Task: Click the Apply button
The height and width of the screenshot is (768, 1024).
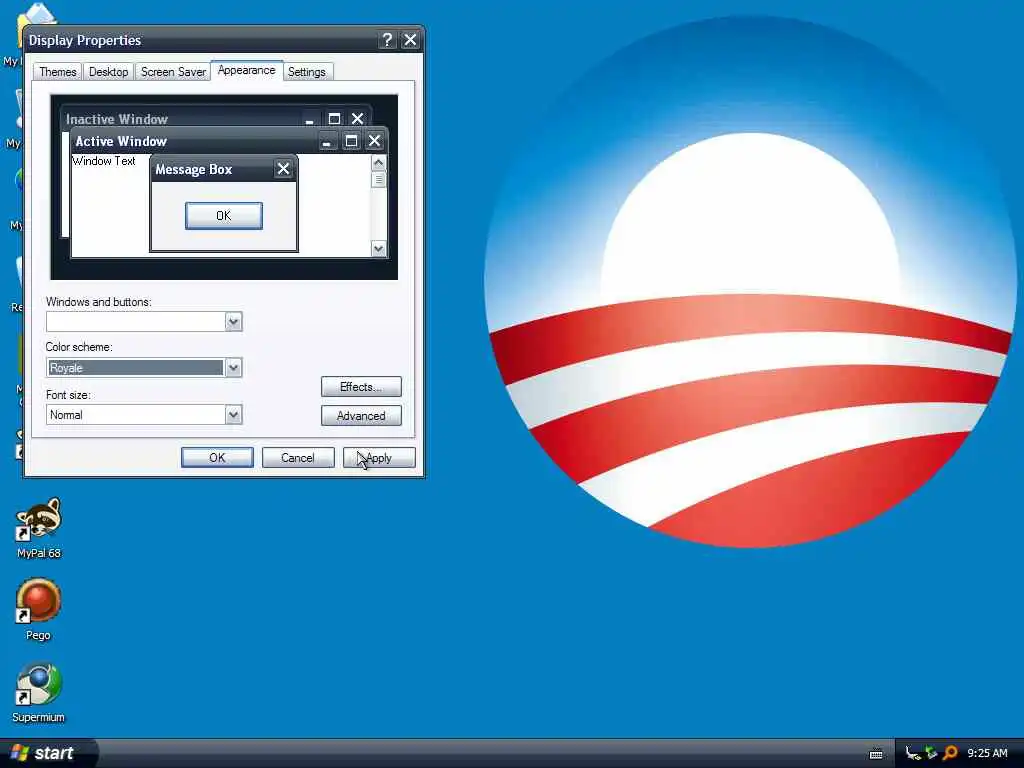Action: point(379,458)
